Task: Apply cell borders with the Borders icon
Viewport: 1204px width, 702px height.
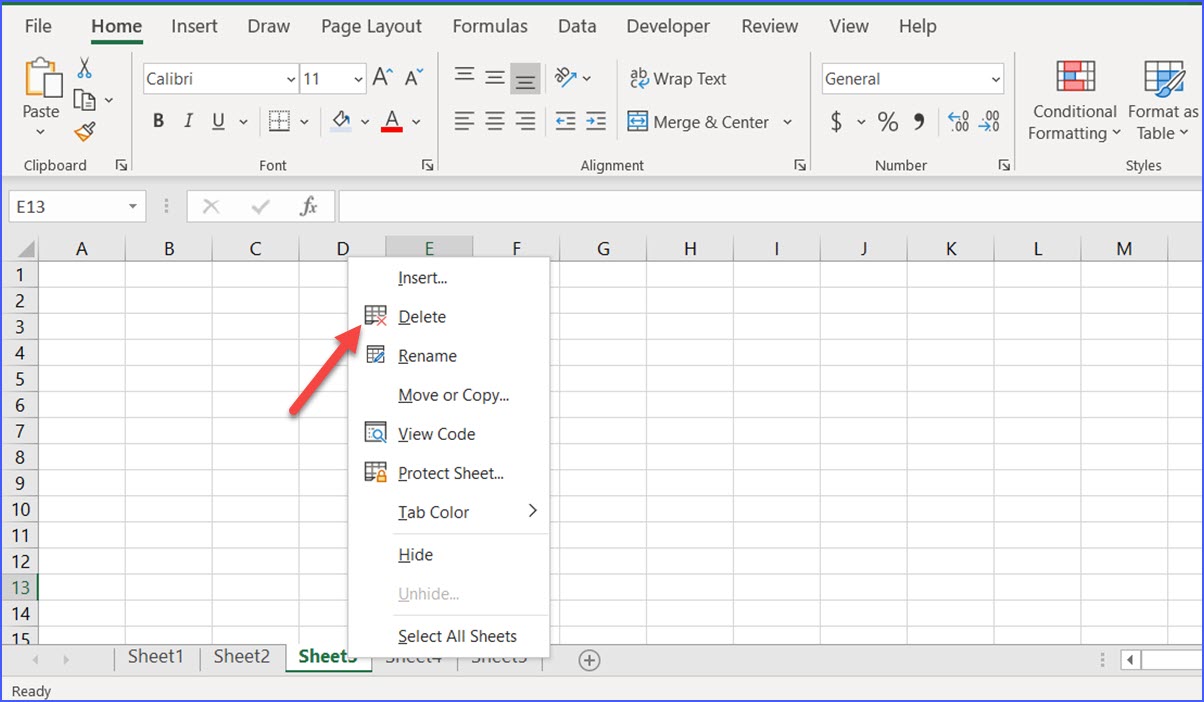Action: (279, 122)
